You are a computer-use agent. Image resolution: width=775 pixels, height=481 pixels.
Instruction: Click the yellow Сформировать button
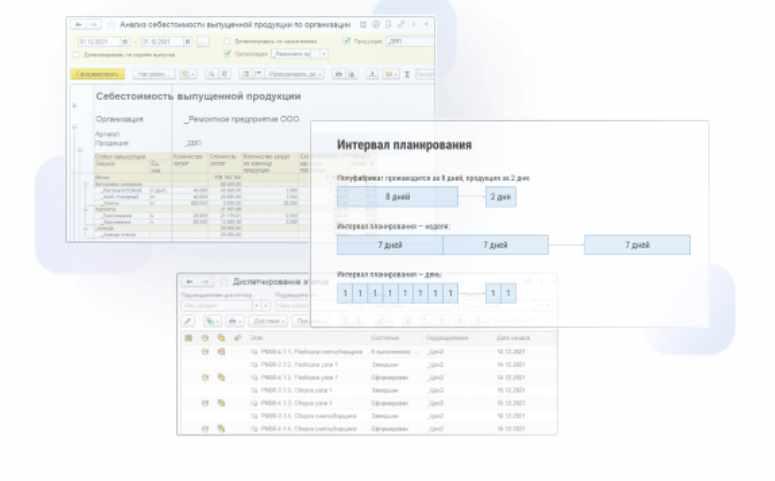coord(96,74)
